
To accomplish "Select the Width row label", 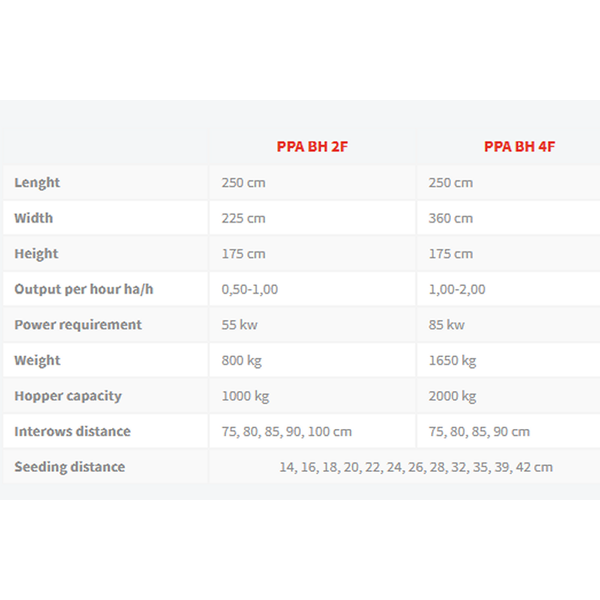I will pos(34,218).
